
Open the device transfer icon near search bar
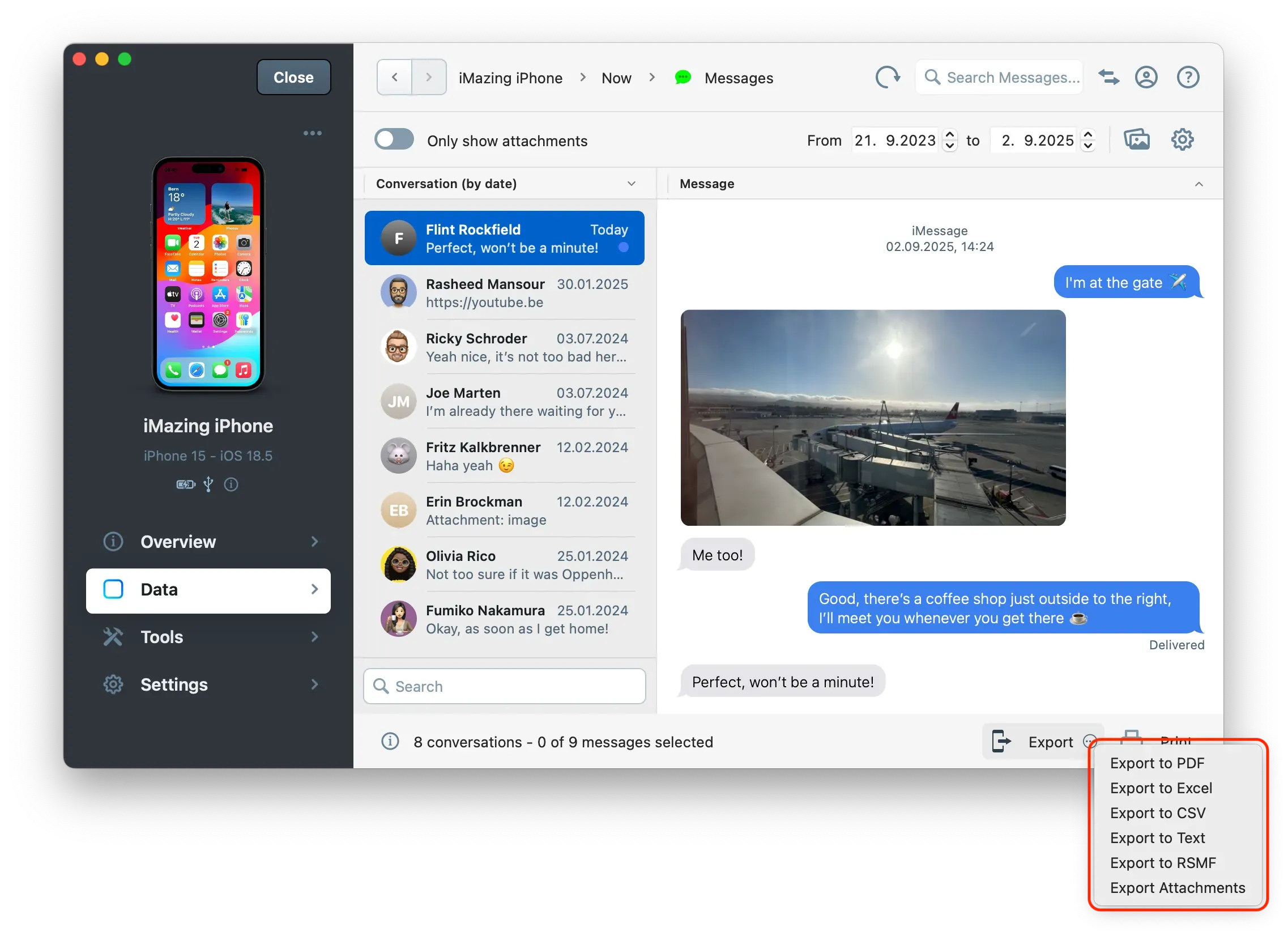tap(1108, 77)
